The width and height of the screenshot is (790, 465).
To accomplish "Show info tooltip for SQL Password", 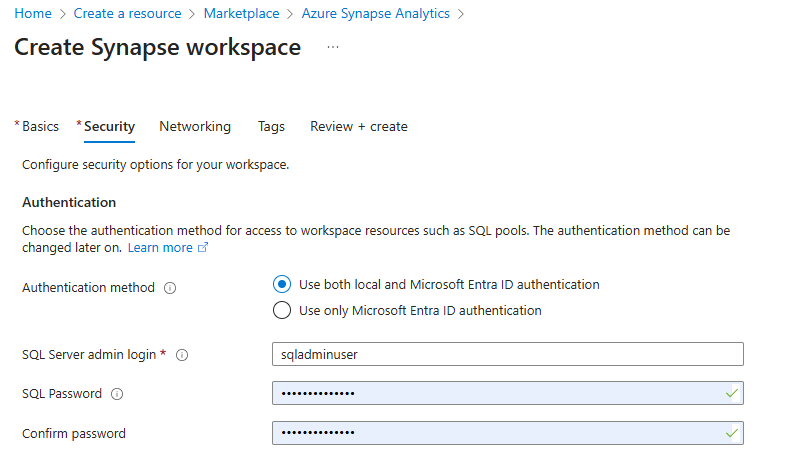I will point(117,394).
